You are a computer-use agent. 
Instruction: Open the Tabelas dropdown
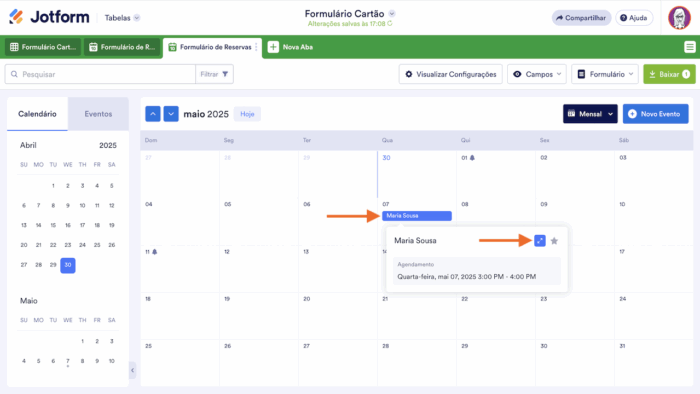pos(122,18)
